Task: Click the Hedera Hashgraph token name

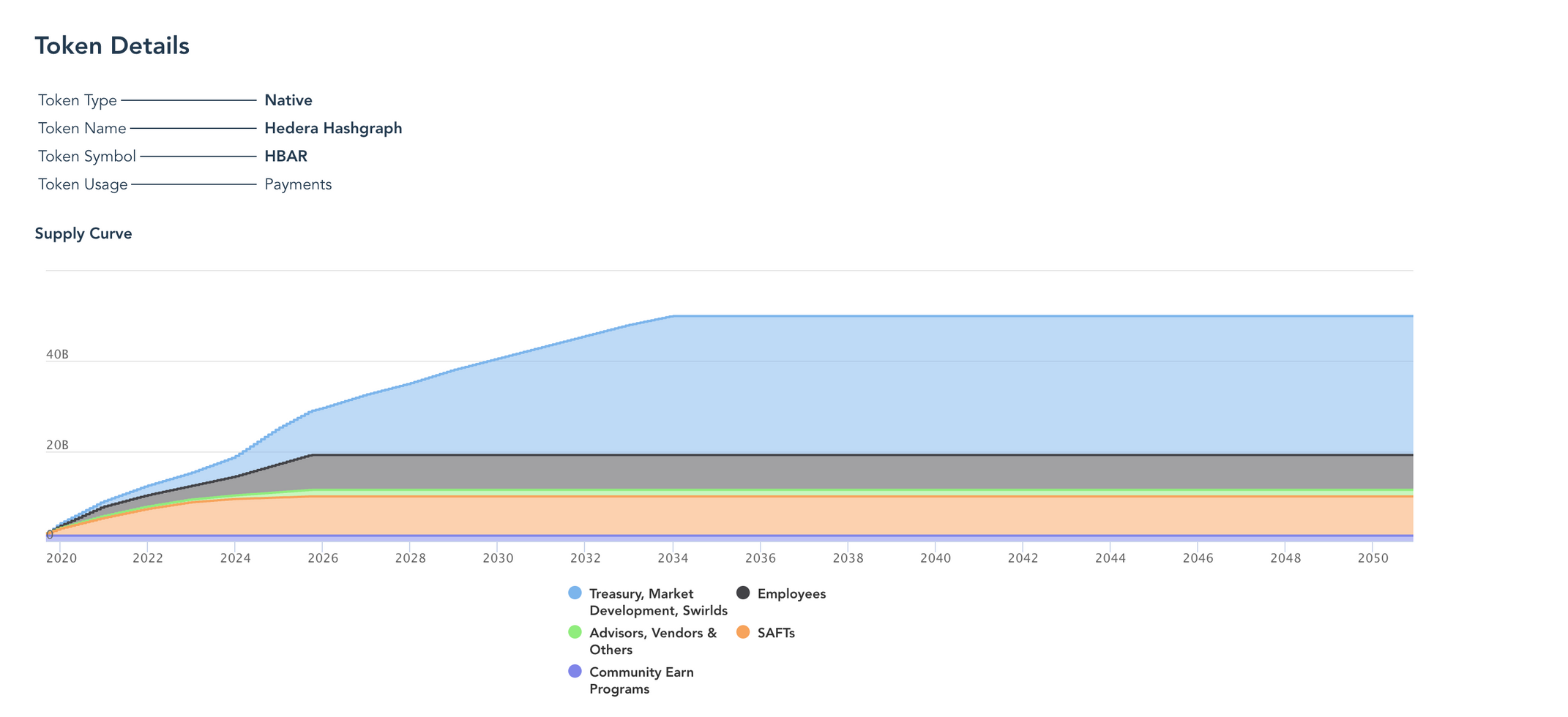Action: coord(333,128)
